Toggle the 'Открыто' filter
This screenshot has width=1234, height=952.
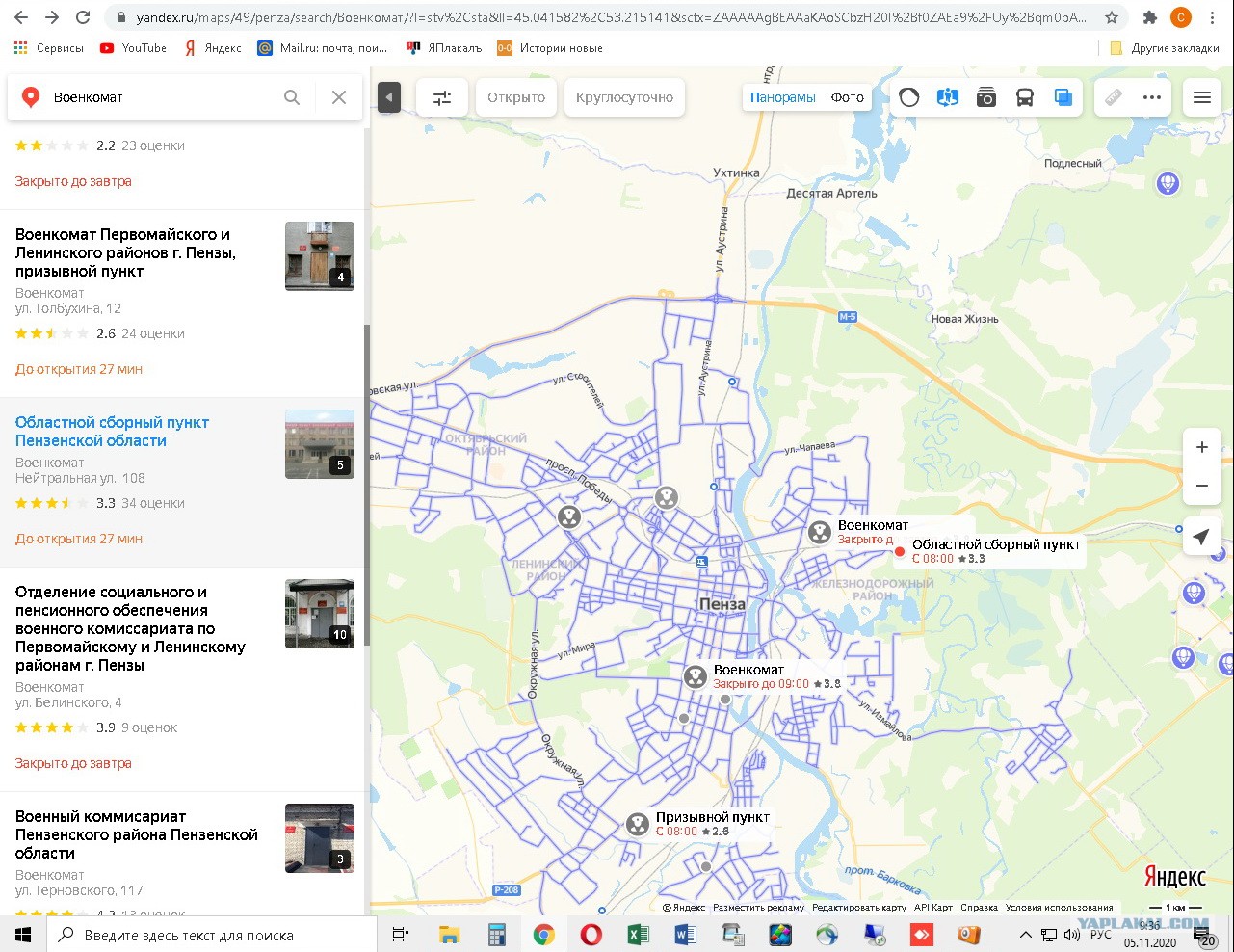point(516,97)
